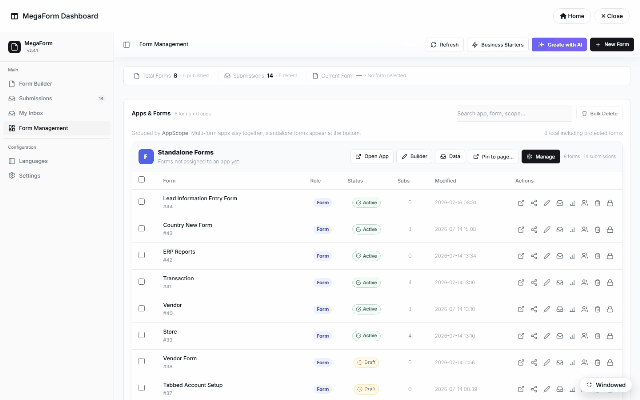Click the Country New Form name
This screenshot has width=640, height=400.
187,225
